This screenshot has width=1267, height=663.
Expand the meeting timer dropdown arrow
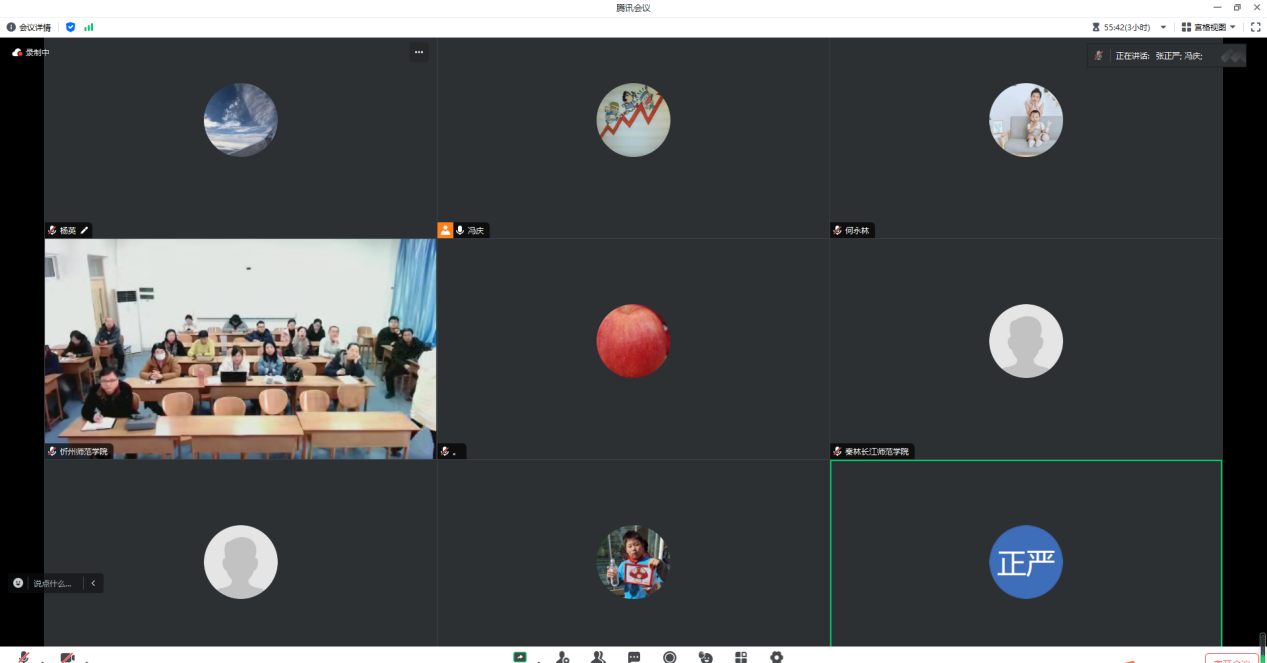pos(1163,27)
